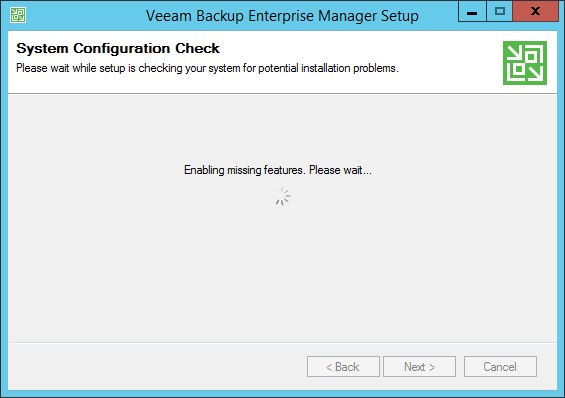
Task: Close the Veeam setup window
Action: point(535,12)
